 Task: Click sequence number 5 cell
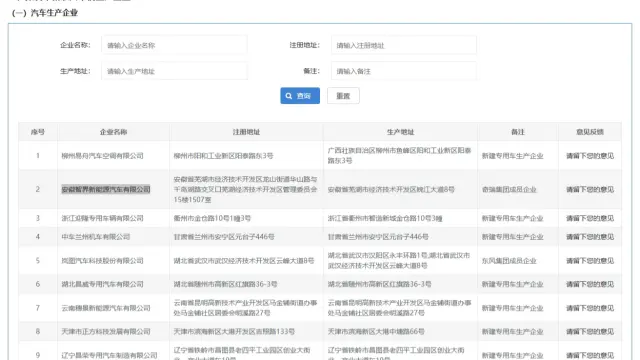point(38,261)
